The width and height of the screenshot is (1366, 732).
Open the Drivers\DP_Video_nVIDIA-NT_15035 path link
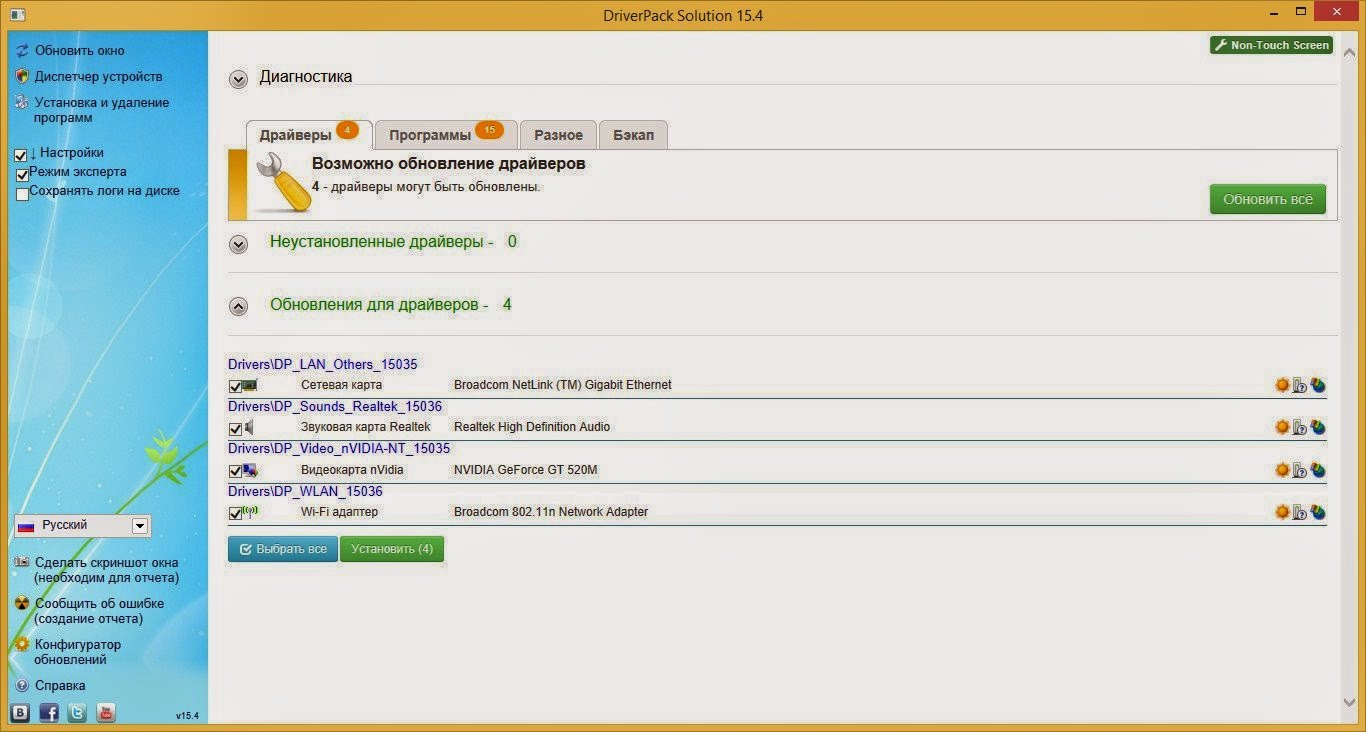tap(339, 448)
